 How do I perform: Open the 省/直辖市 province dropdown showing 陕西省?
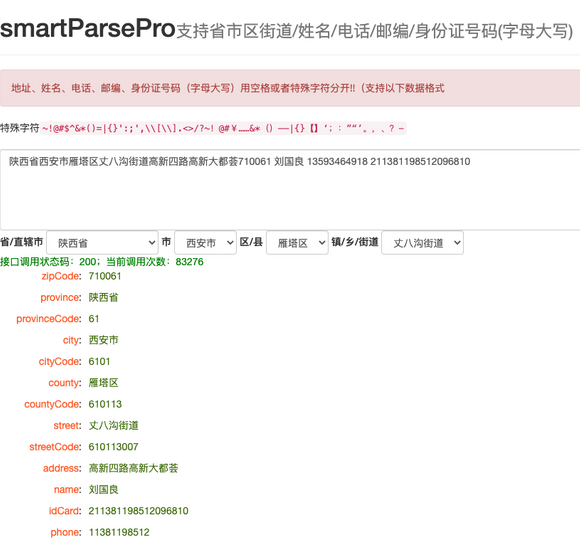click(102, 243)
